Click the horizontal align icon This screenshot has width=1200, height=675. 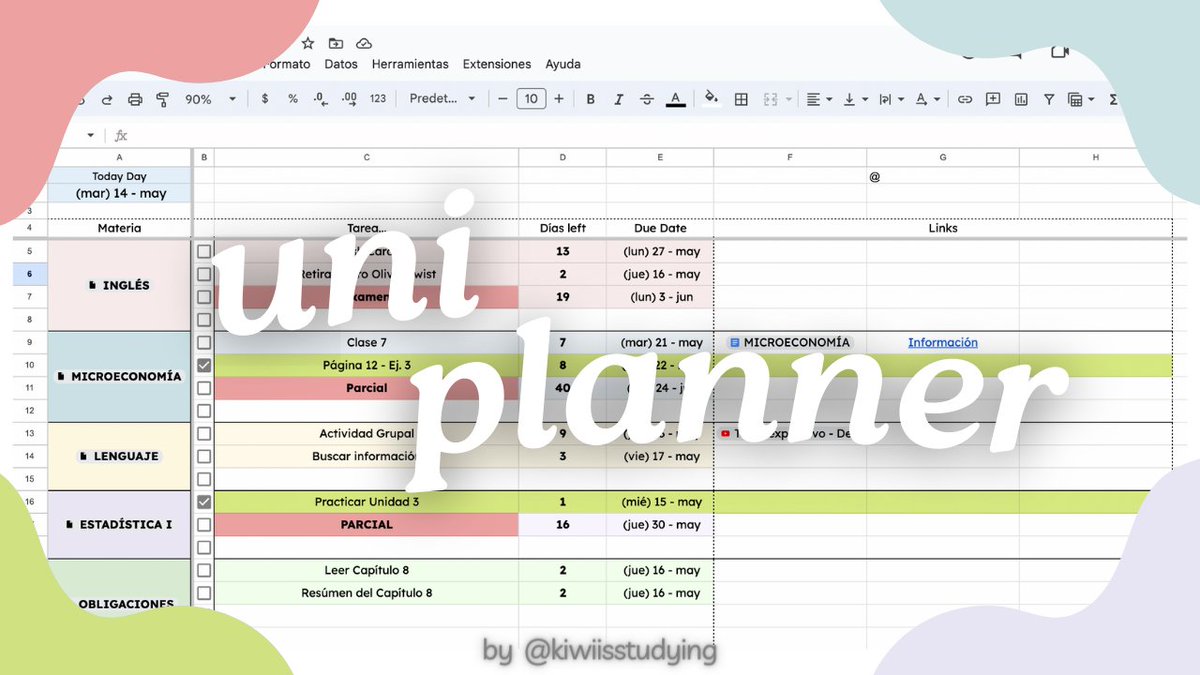813,99
